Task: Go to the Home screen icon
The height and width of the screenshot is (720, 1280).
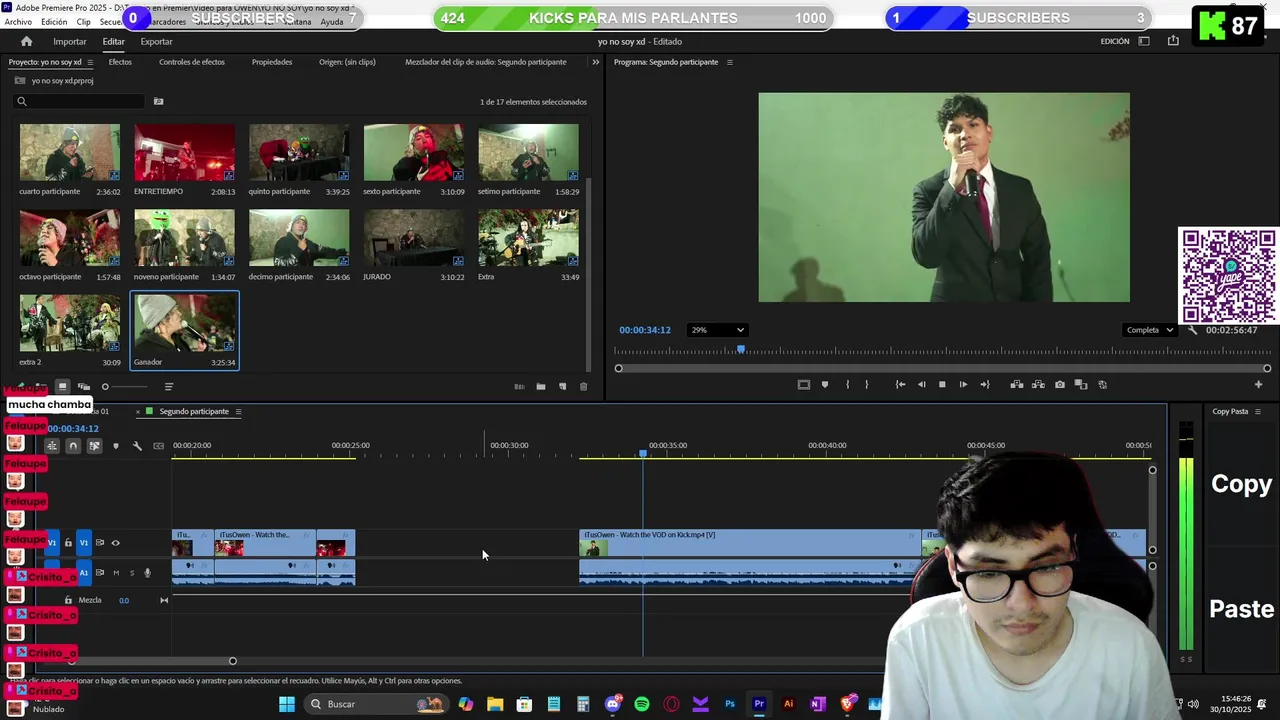Action: (x=26, y=41)
